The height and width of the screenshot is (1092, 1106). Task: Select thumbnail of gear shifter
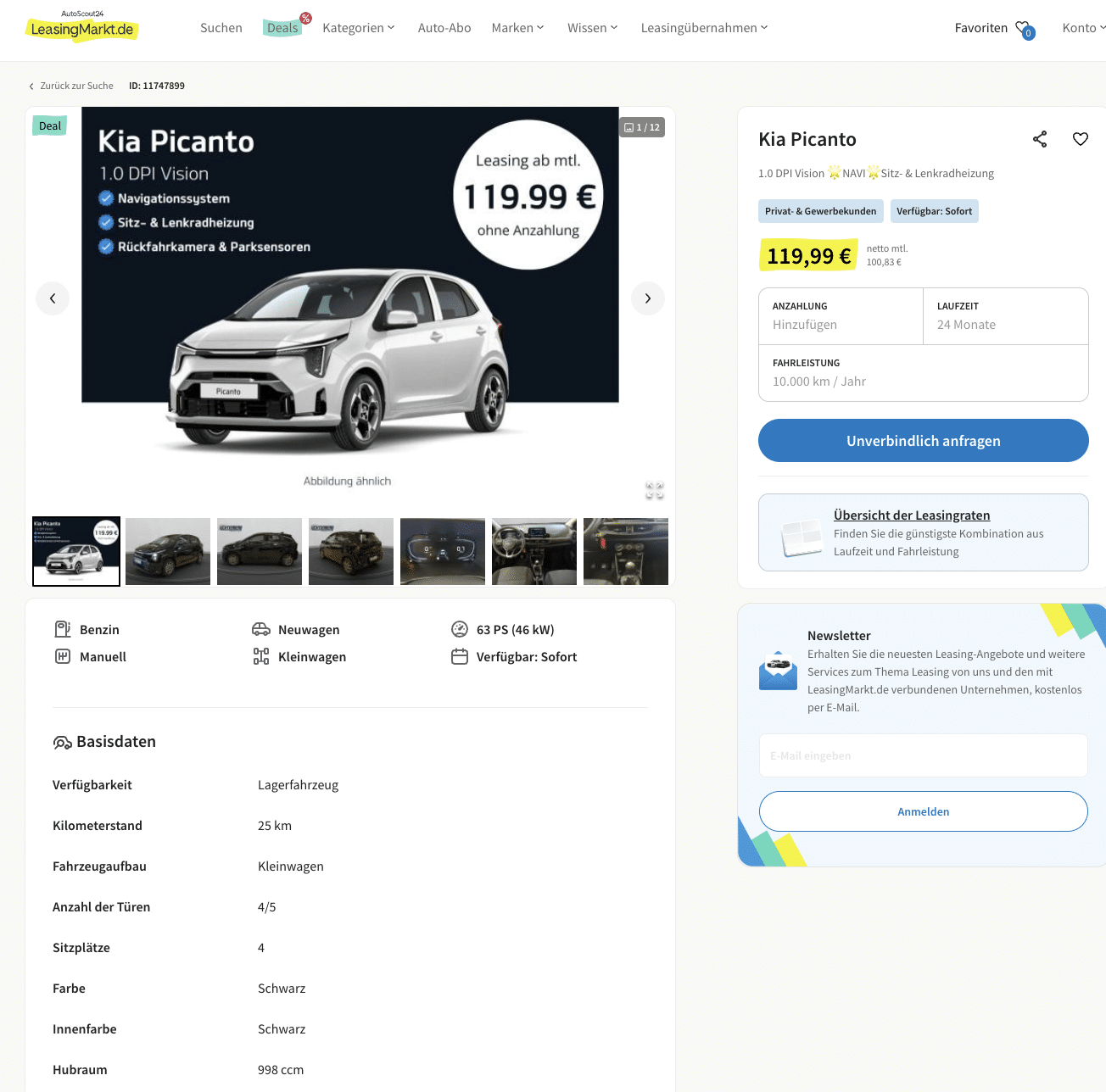pos(626,551)
